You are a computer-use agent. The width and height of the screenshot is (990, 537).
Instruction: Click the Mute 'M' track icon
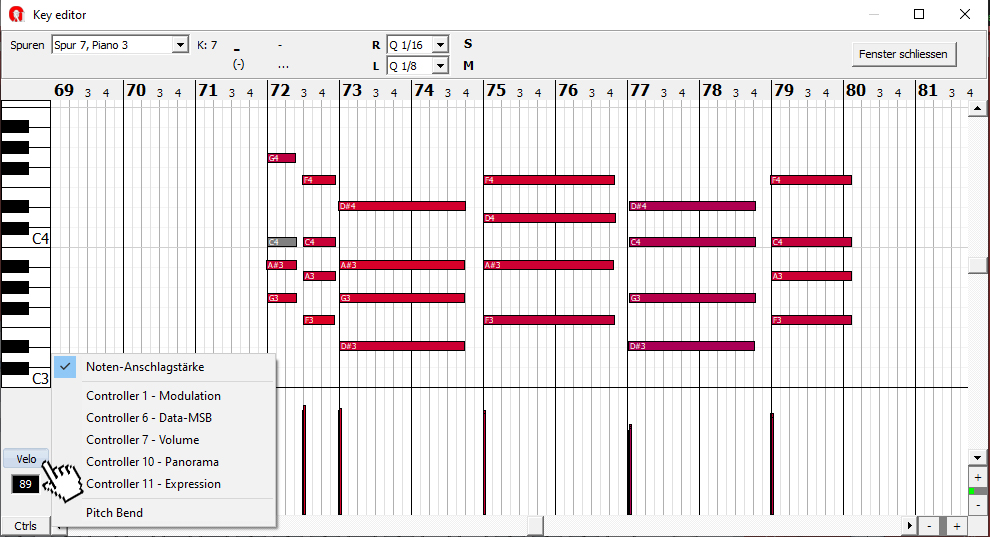(468, 66)
